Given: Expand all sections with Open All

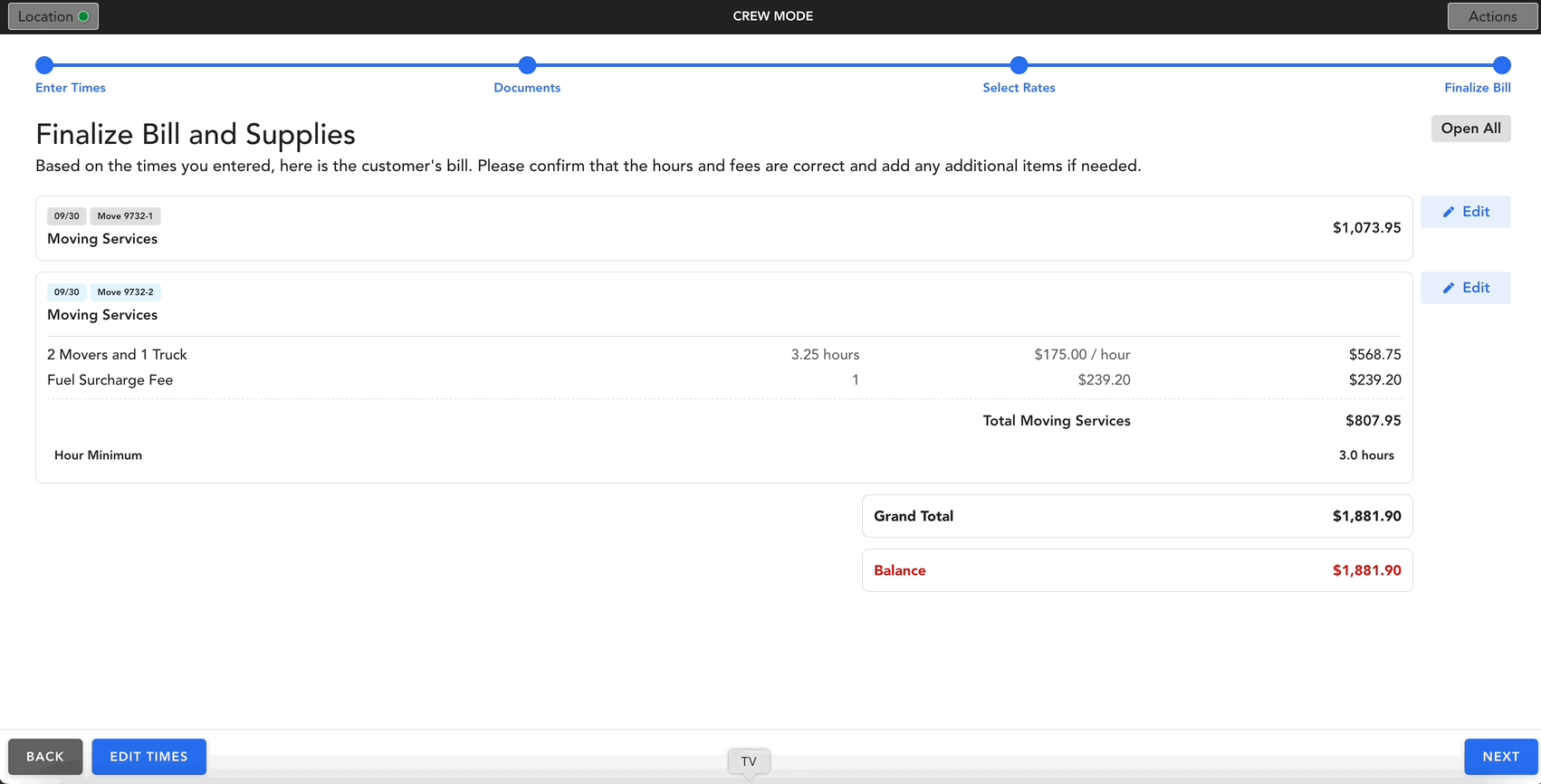Looking at the screenshot, I should (1470, 129).
